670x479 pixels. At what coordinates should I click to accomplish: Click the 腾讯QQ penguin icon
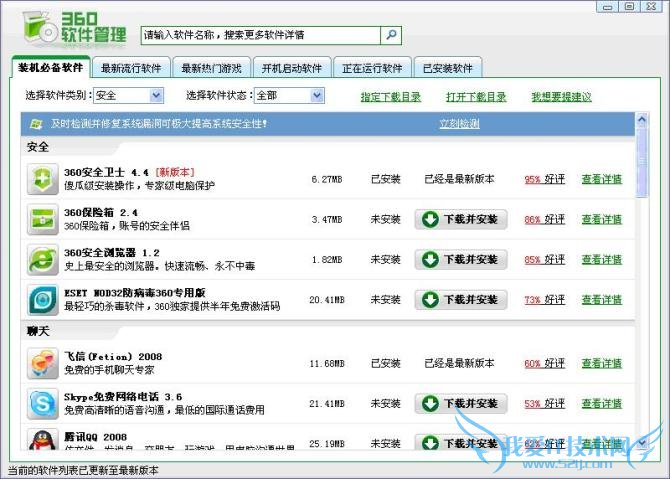42,439
